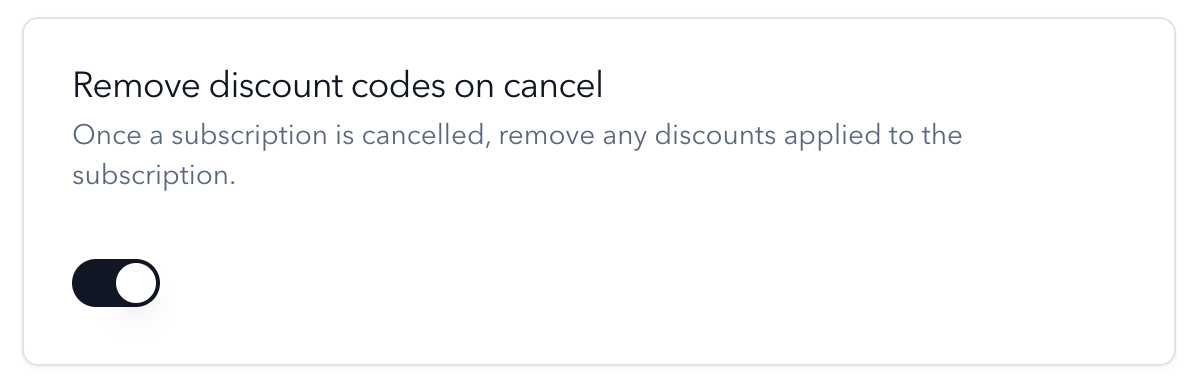Click the dark track of the enabled switch
The image size is (1196, 392).
tap(93, 283)
